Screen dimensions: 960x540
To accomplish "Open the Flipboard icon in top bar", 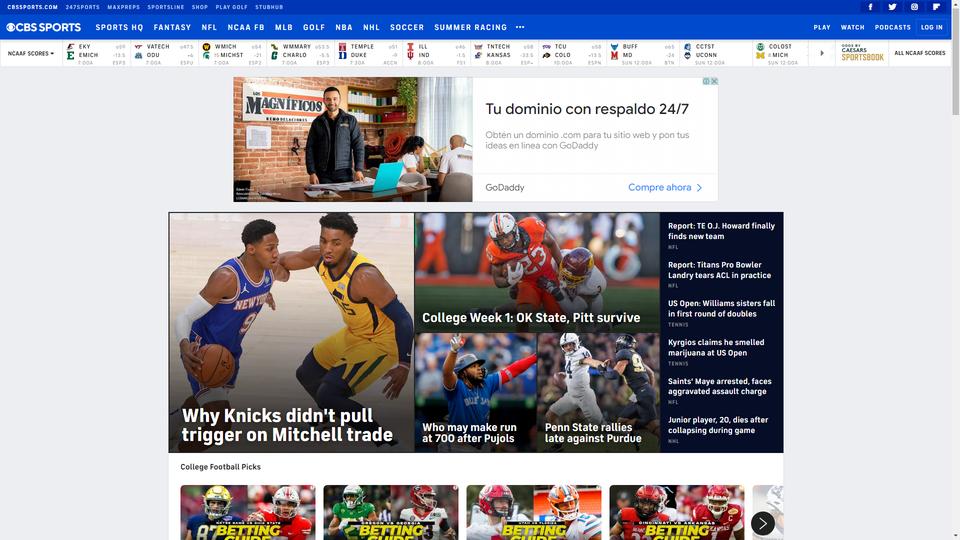I will (x=936, y=7).
